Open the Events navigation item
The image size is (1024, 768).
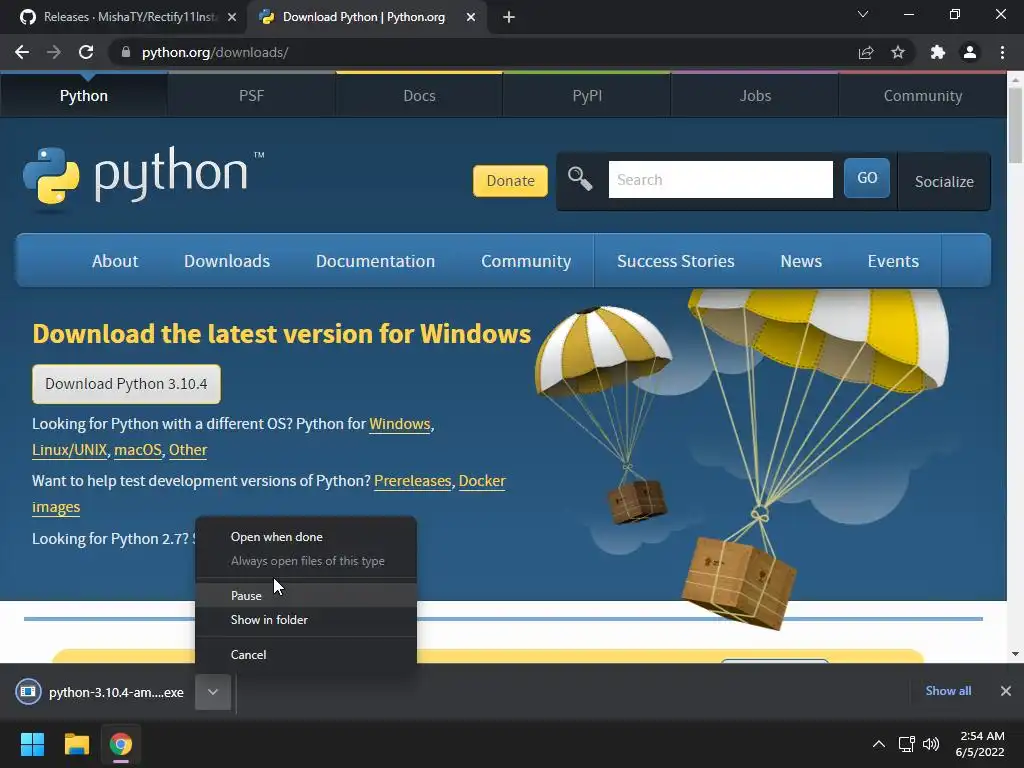pos(893,261)
